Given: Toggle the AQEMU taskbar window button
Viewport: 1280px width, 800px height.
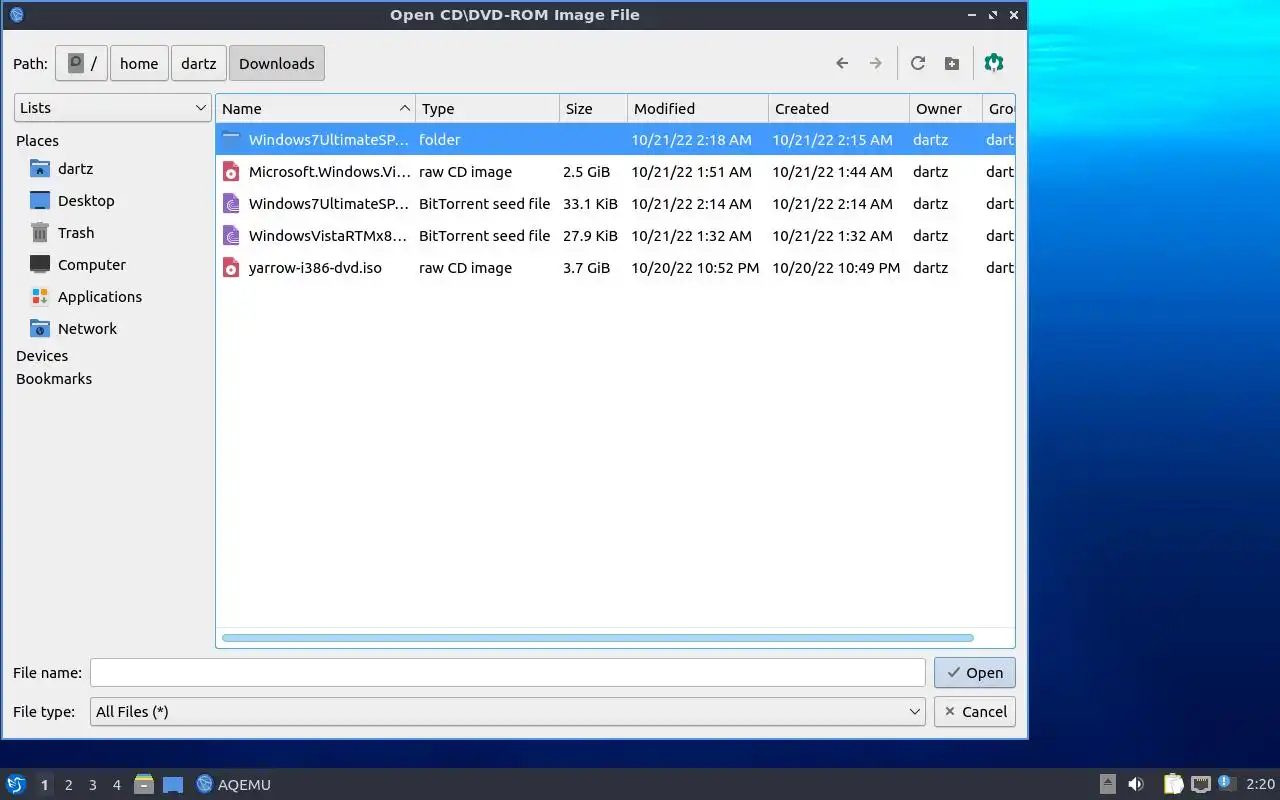Looking at the screenshot, I should [234, 785].
